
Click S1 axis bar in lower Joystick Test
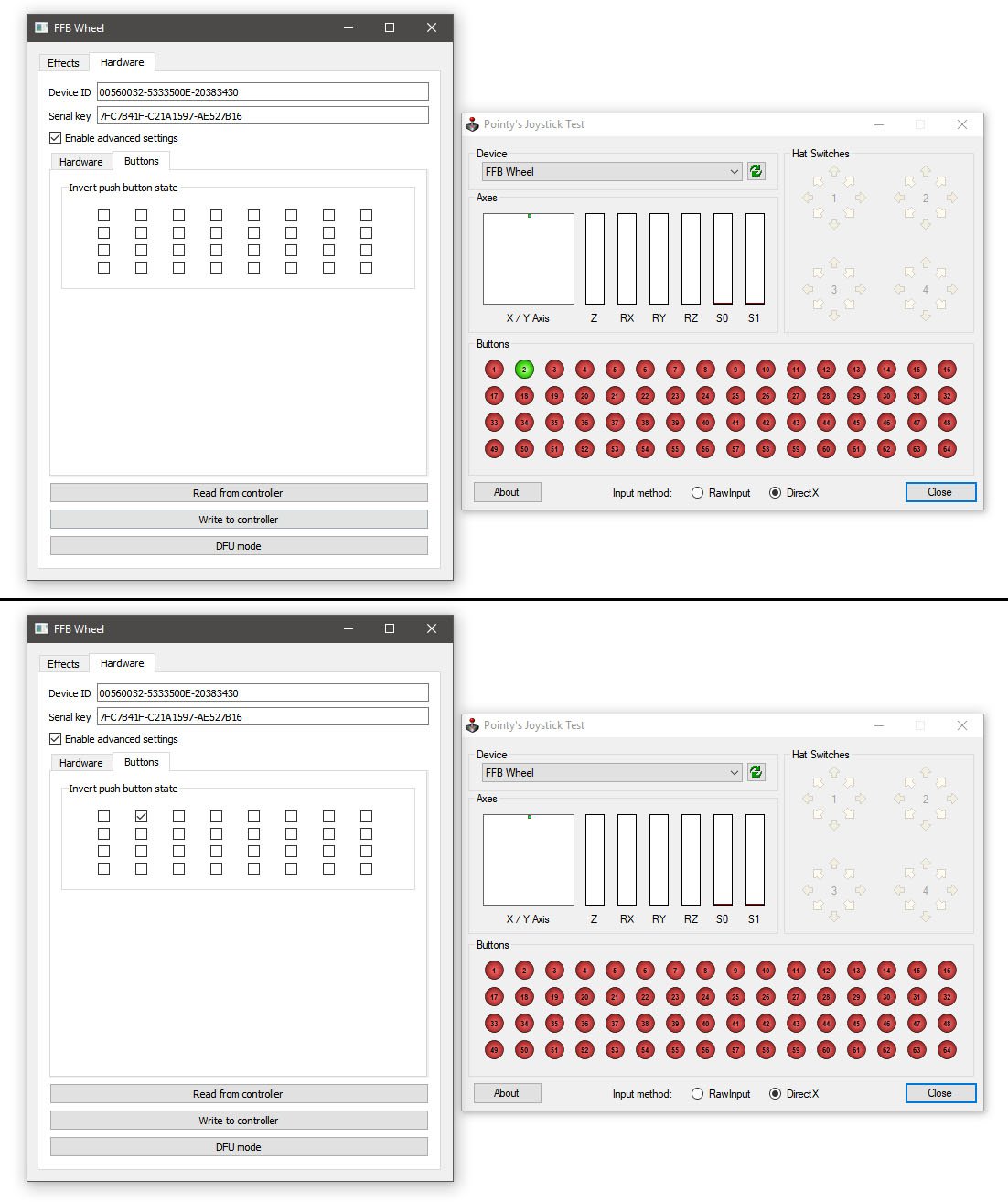[755, 860]
